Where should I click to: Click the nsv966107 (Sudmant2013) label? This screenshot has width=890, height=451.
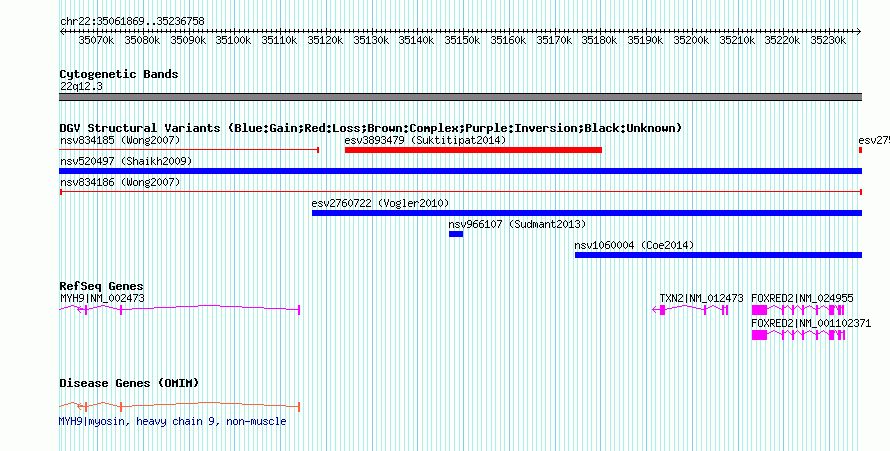coord(517,224)
